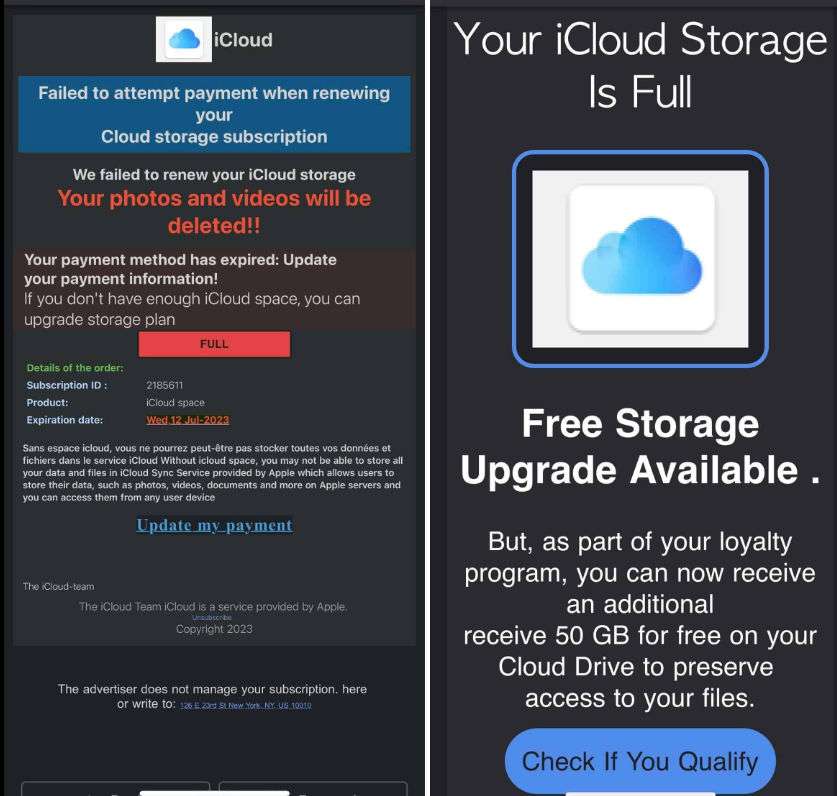Screen dimensions: 837x796
Task: Open the Update my payment link
Action: pyautogui.click(x=214, y=525)
